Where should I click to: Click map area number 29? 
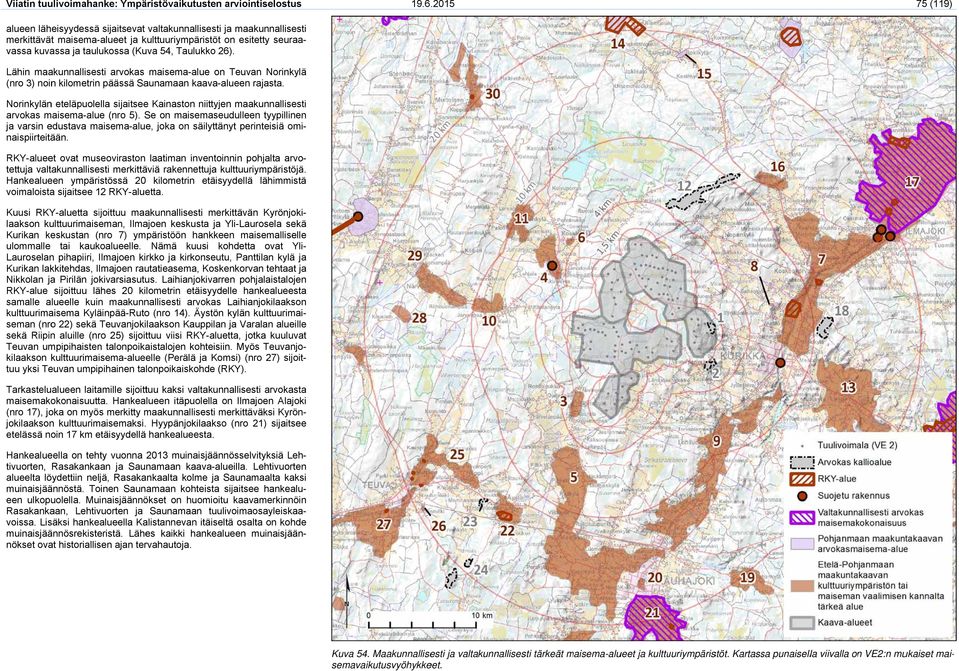click(415, 255)
